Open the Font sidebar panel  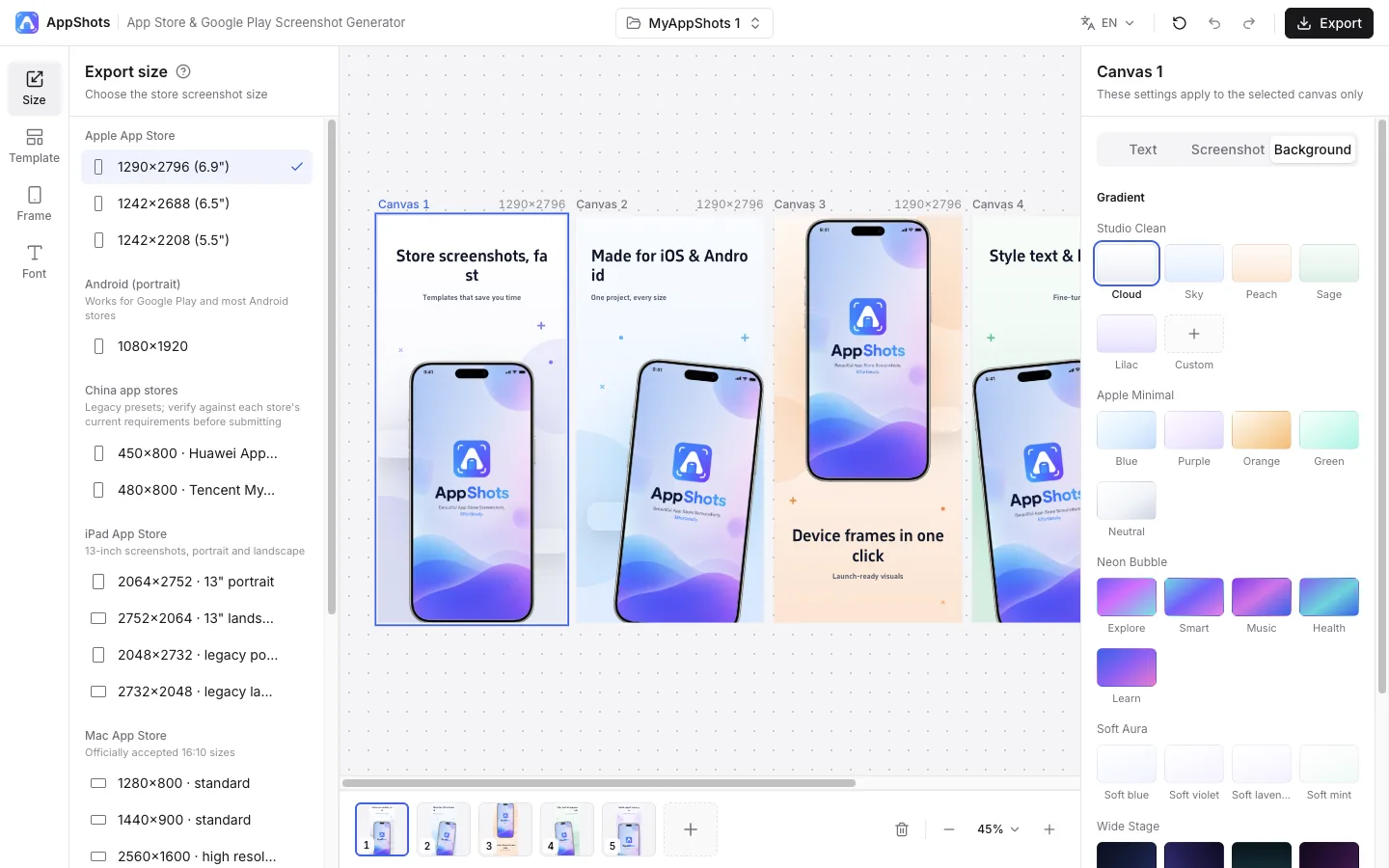[x=34, y=261]
